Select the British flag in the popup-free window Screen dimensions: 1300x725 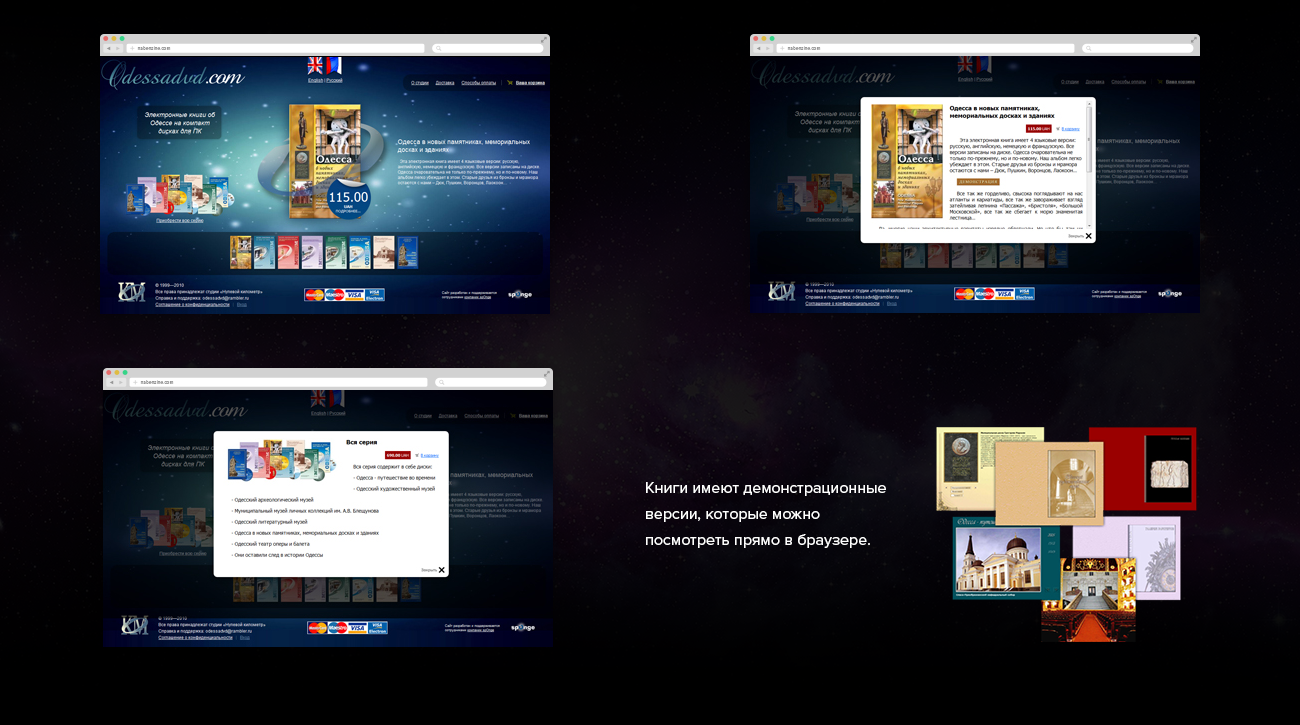[x=315, y=66]
